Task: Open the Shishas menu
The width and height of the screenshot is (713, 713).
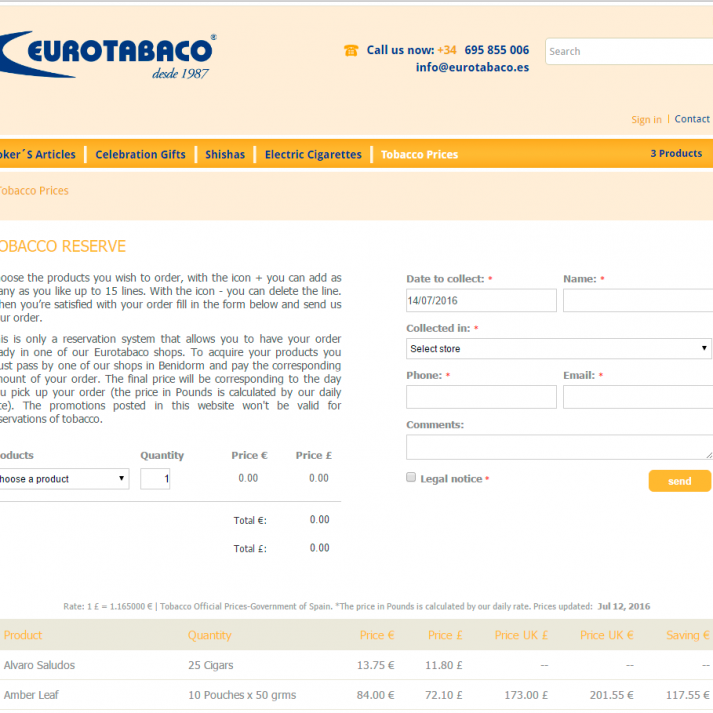Action: [x=225, y=155]
